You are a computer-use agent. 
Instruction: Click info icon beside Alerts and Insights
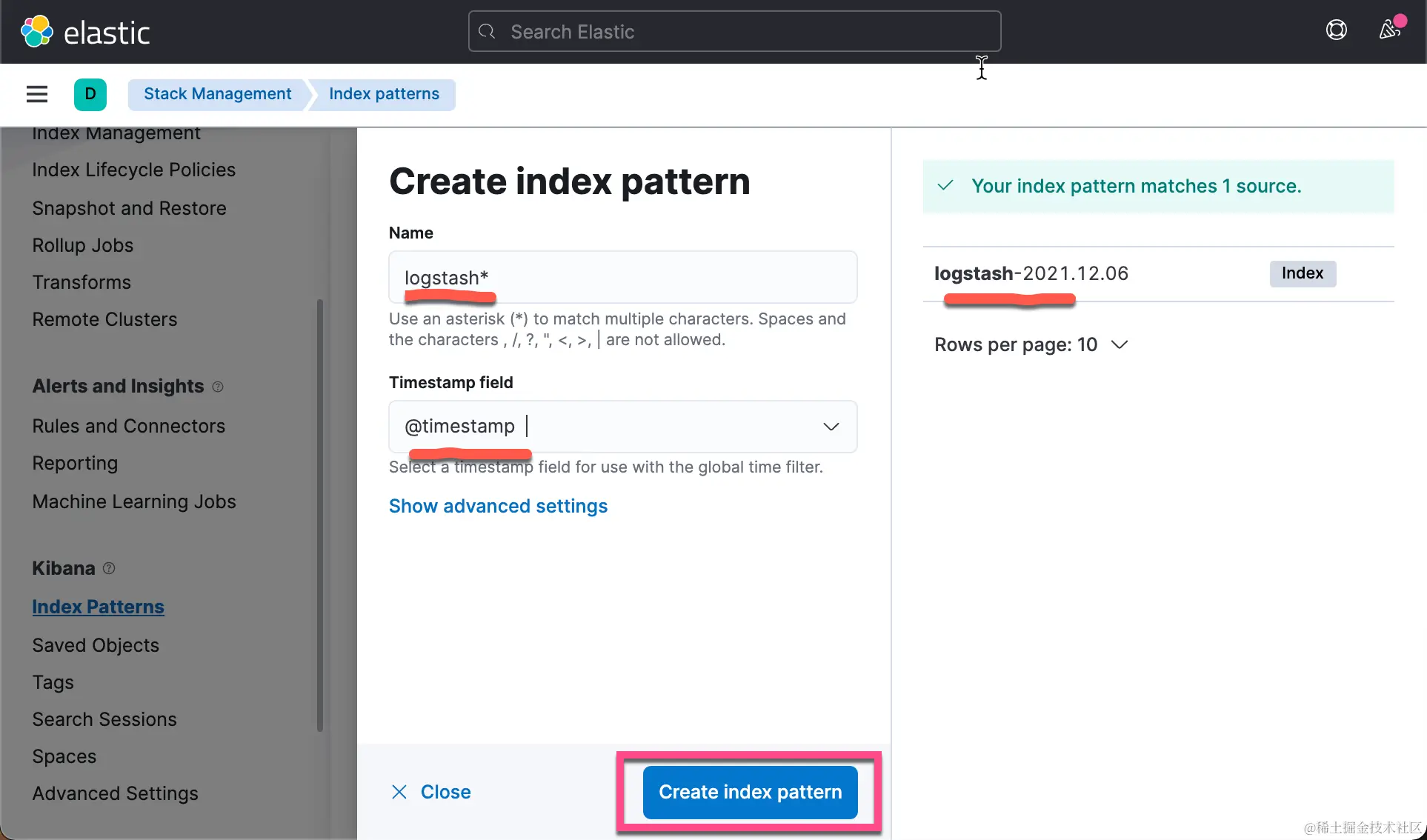(218, 387)
